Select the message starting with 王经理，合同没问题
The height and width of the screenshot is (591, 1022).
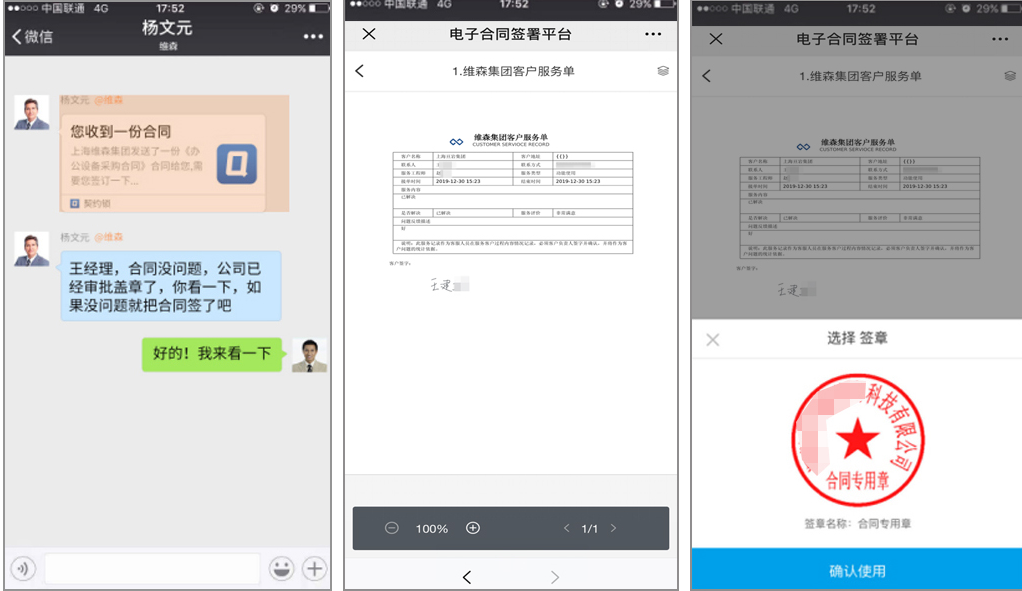171,286
